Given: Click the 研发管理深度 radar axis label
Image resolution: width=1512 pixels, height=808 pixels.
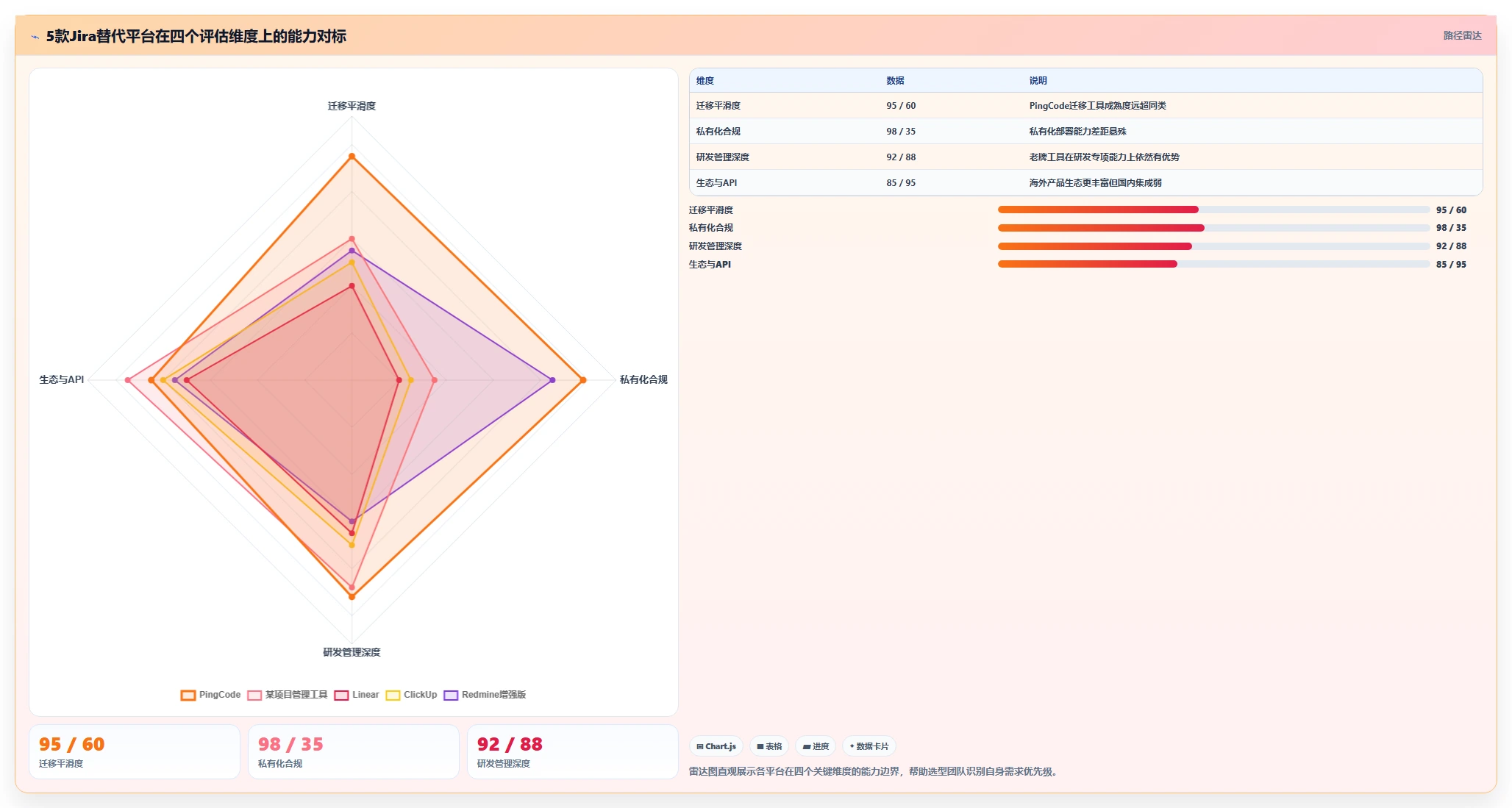Looking at the screenshot, I should coord(352,652).
